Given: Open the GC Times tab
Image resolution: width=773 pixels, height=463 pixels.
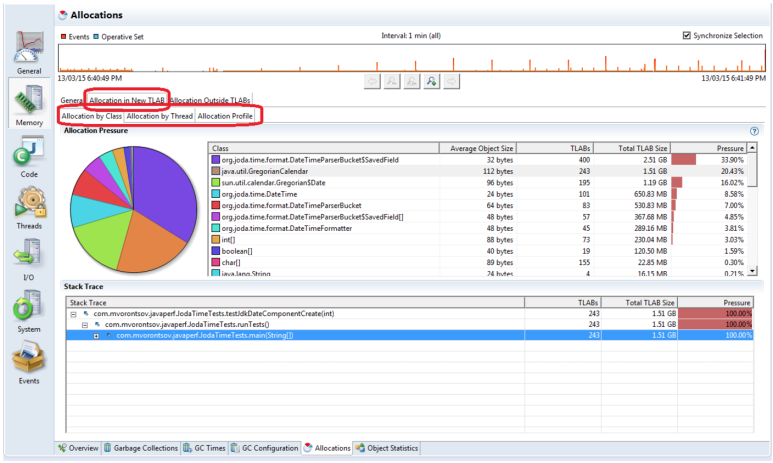Looking at the screenshot, I should click(x=205, y=448).
